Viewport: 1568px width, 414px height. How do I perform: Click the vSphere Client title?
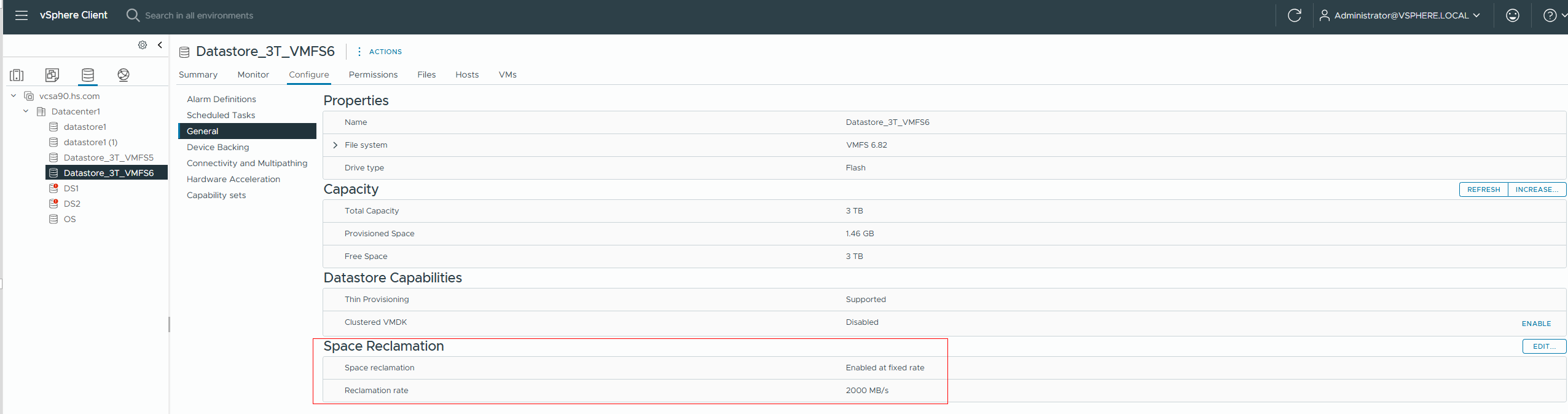74,15
